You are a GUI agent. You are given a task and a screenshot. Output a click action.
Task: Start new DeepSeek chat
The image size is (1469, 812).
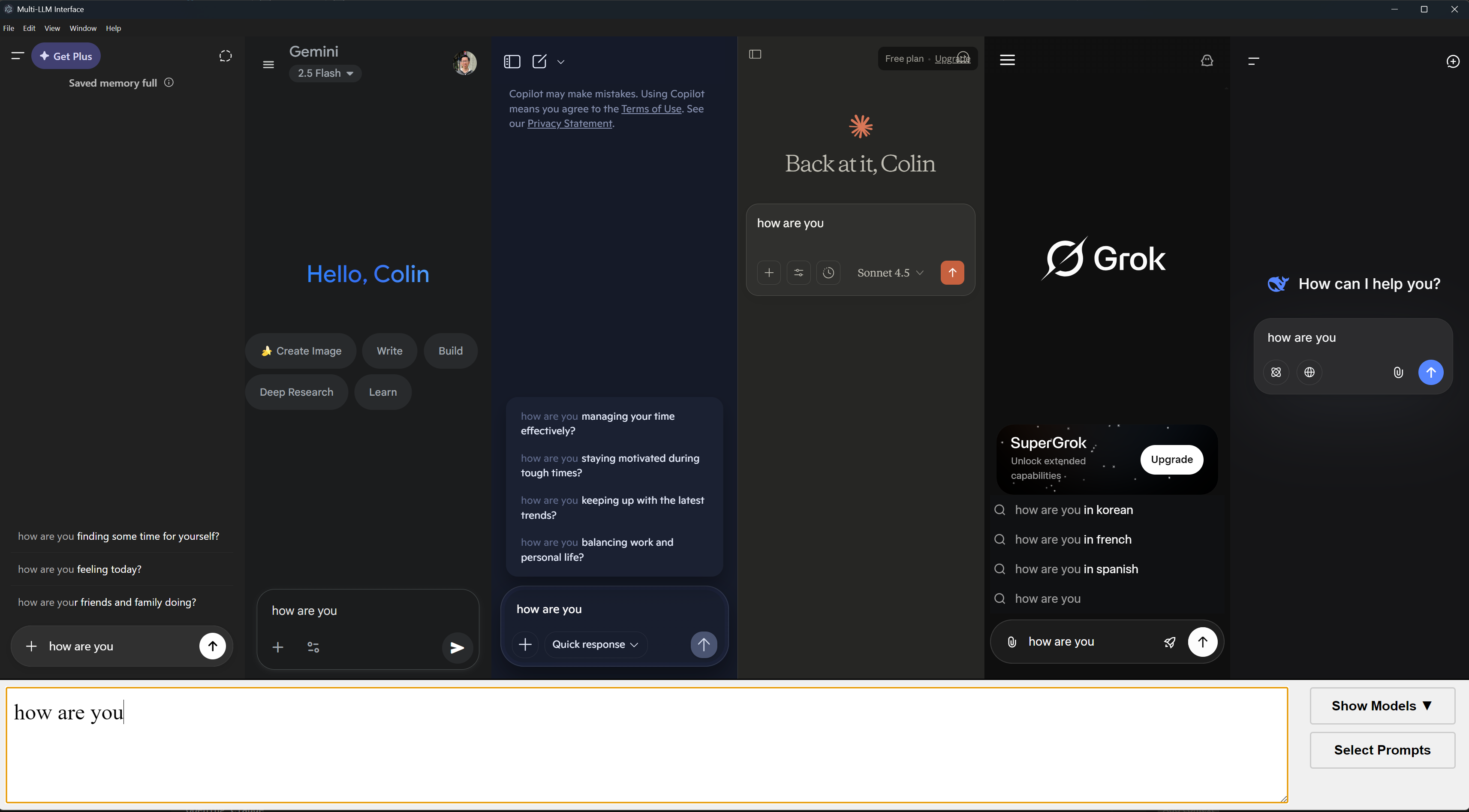1453,61
